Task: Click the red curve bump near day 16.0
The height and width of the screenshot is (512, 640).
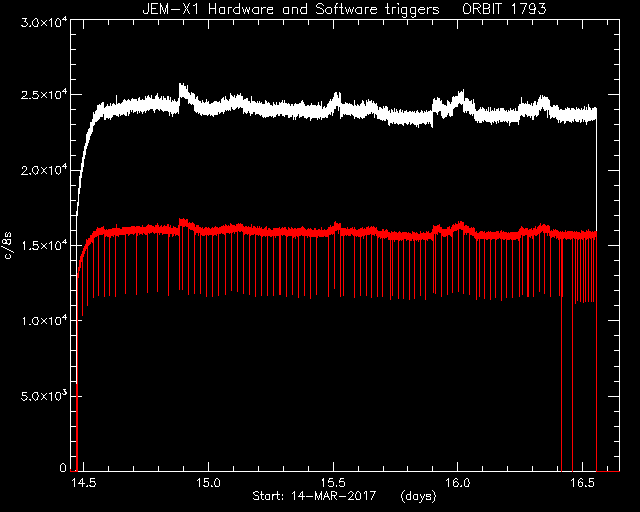Action: point(460,226)
